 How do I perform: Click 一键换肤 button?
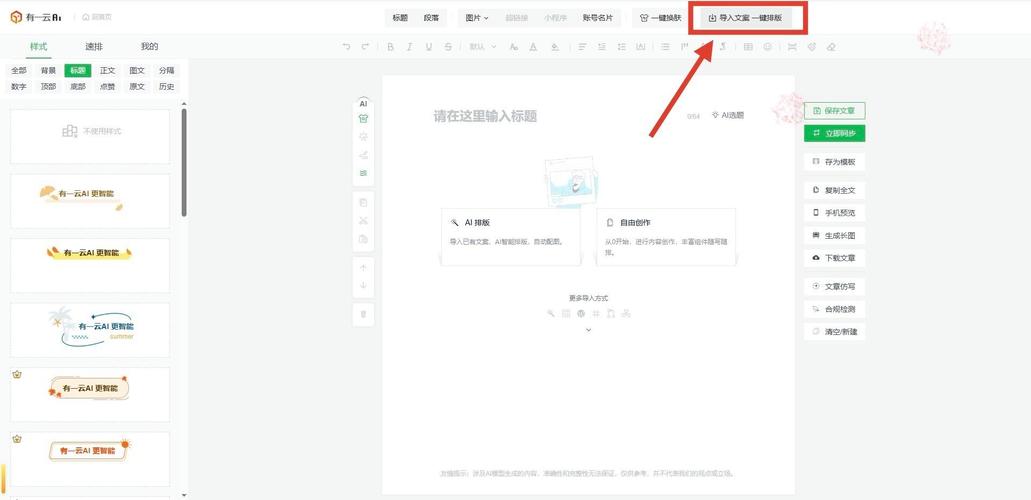tap(661, 18)
